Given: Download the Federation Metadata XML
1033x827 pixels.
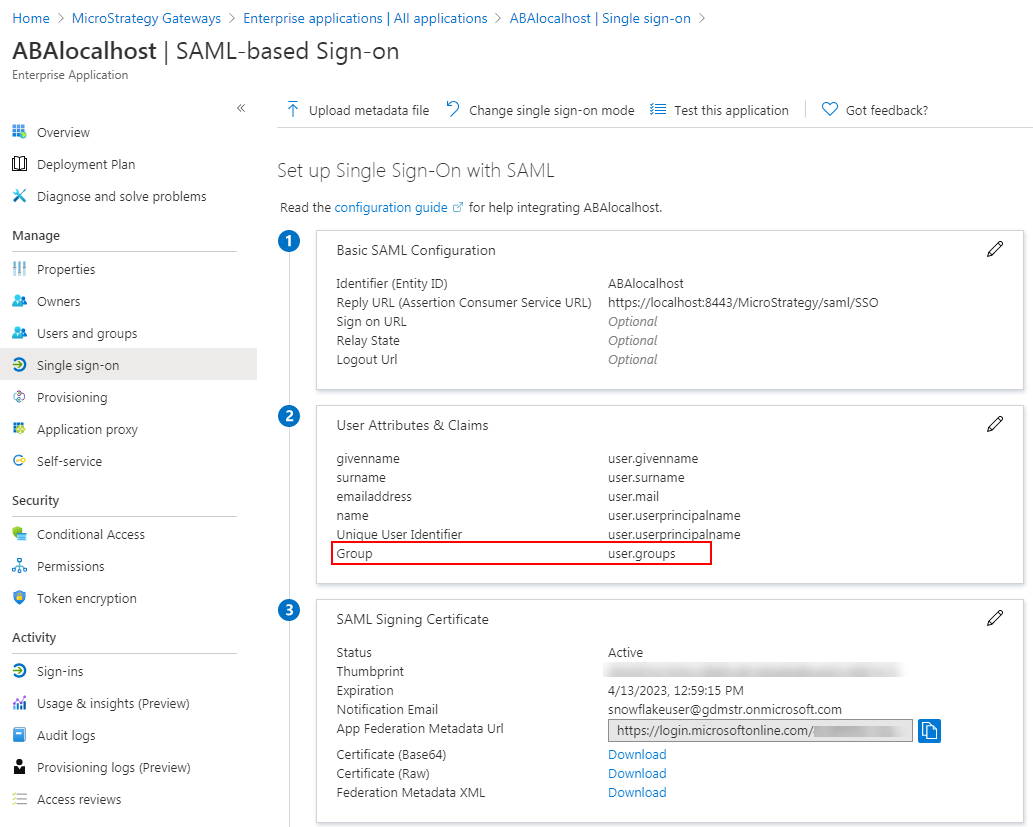Looking at the screenshot, I should (x=637, y=792).
